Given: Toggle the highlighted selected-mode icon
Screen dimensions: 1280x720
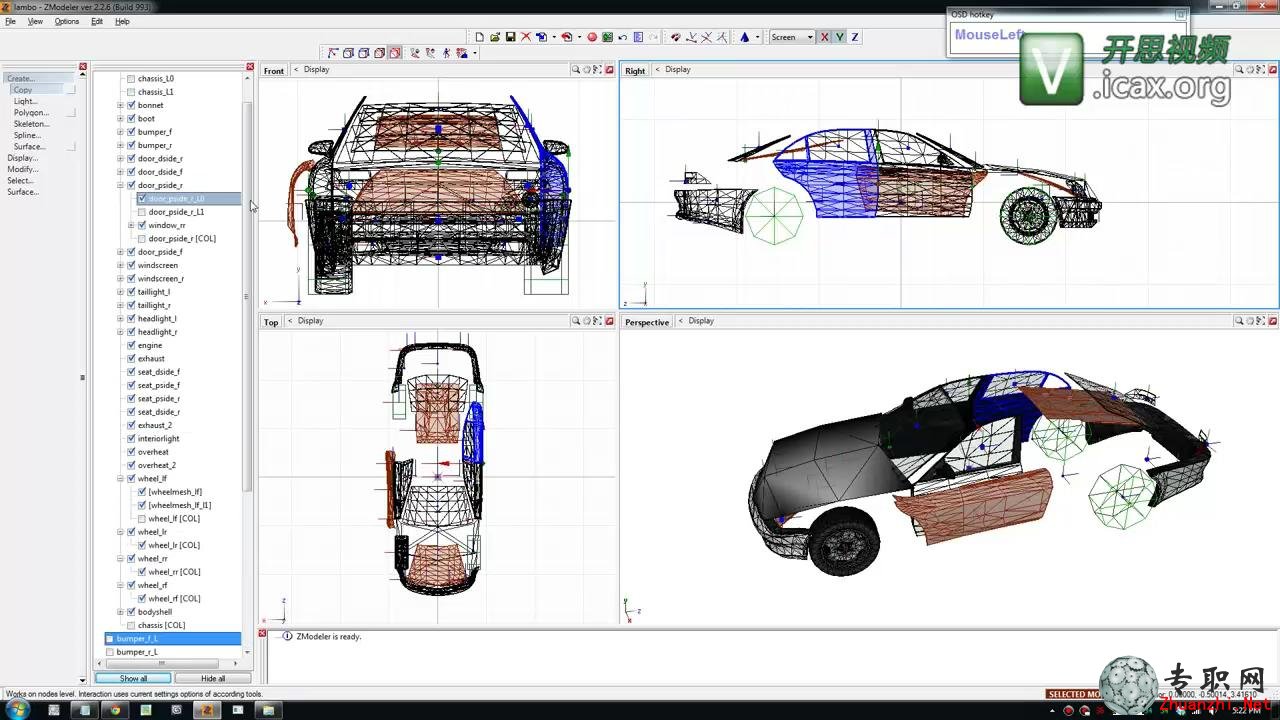Looking at the screenshot, I should [395, 53].
